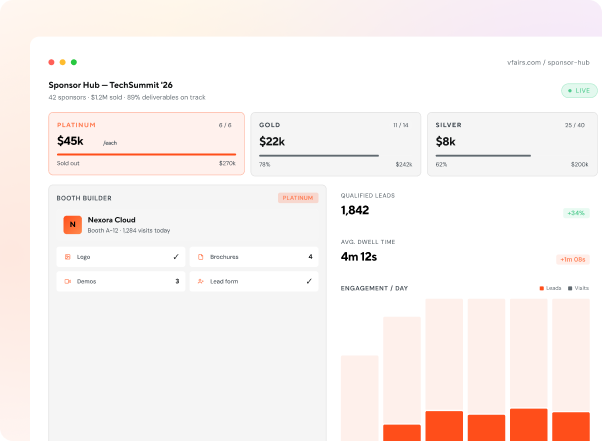
Task: Open the Demos row showing 3
Action: [121, 281]
